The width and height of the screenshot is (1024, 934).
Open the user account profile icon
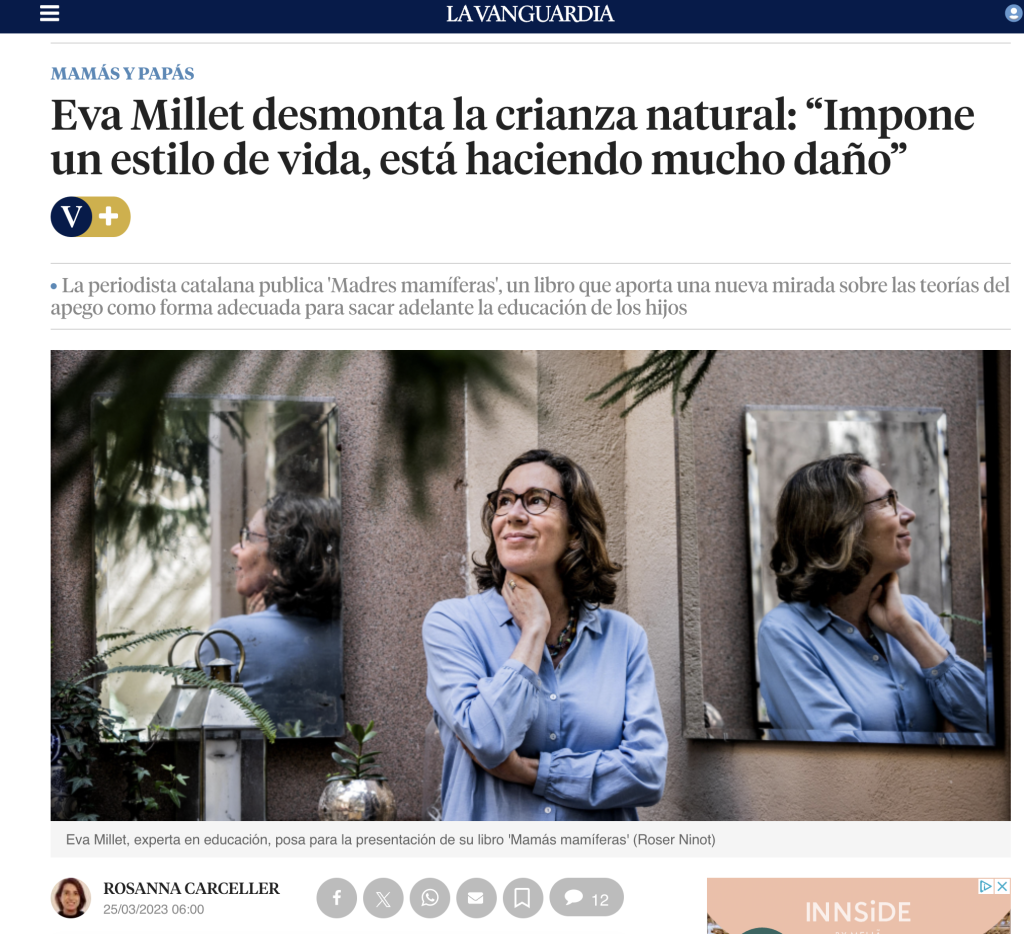click(1014, 13)
